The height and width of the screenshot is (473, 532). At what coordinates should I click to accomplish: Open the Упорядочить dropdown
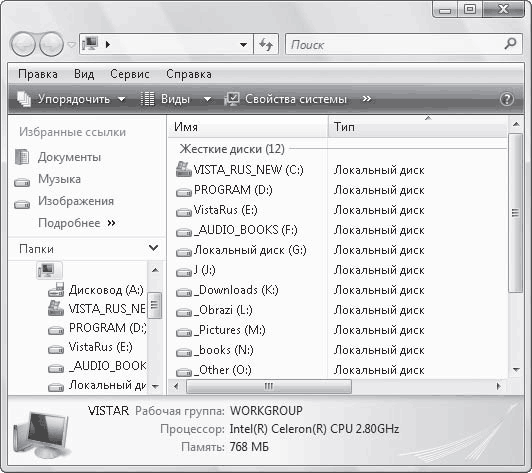pyautogui.click(x=72, y=99)
